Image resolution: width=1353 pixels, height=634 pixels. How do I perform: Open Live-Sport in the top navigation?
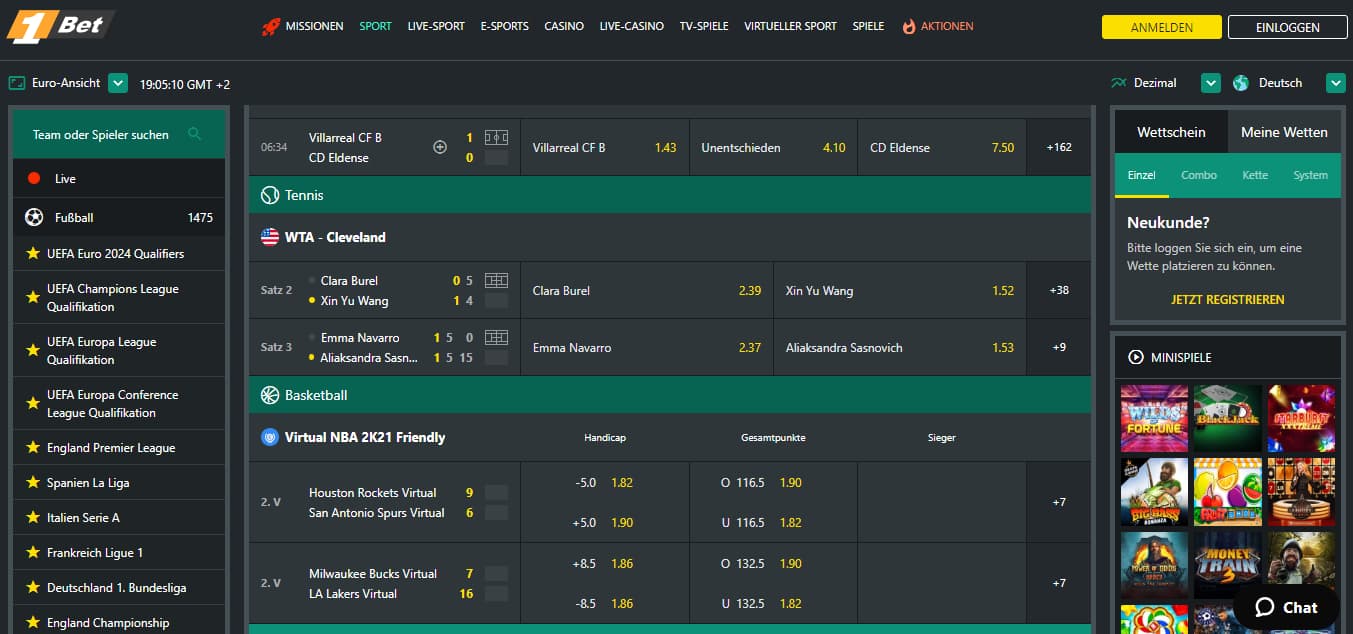click(436, 26)
